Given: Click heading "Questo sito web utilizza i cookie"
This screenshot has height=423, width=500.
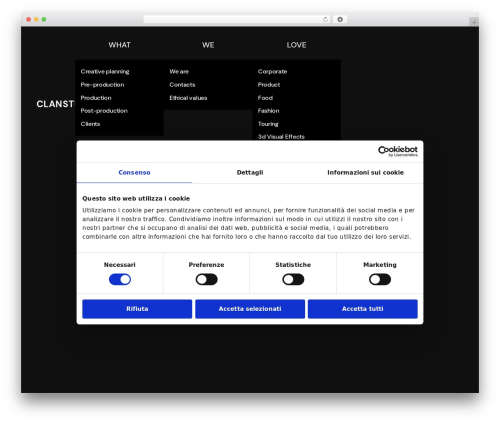Looking at the screenshot, I should click(136, 198).
